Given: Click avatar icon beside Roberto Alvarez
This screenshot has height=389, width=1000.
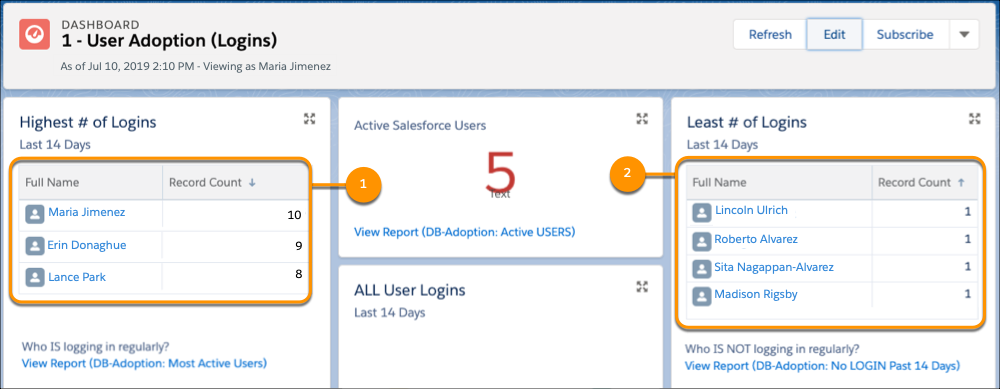Looking at the screenshot, I should (x=702, y=241).
